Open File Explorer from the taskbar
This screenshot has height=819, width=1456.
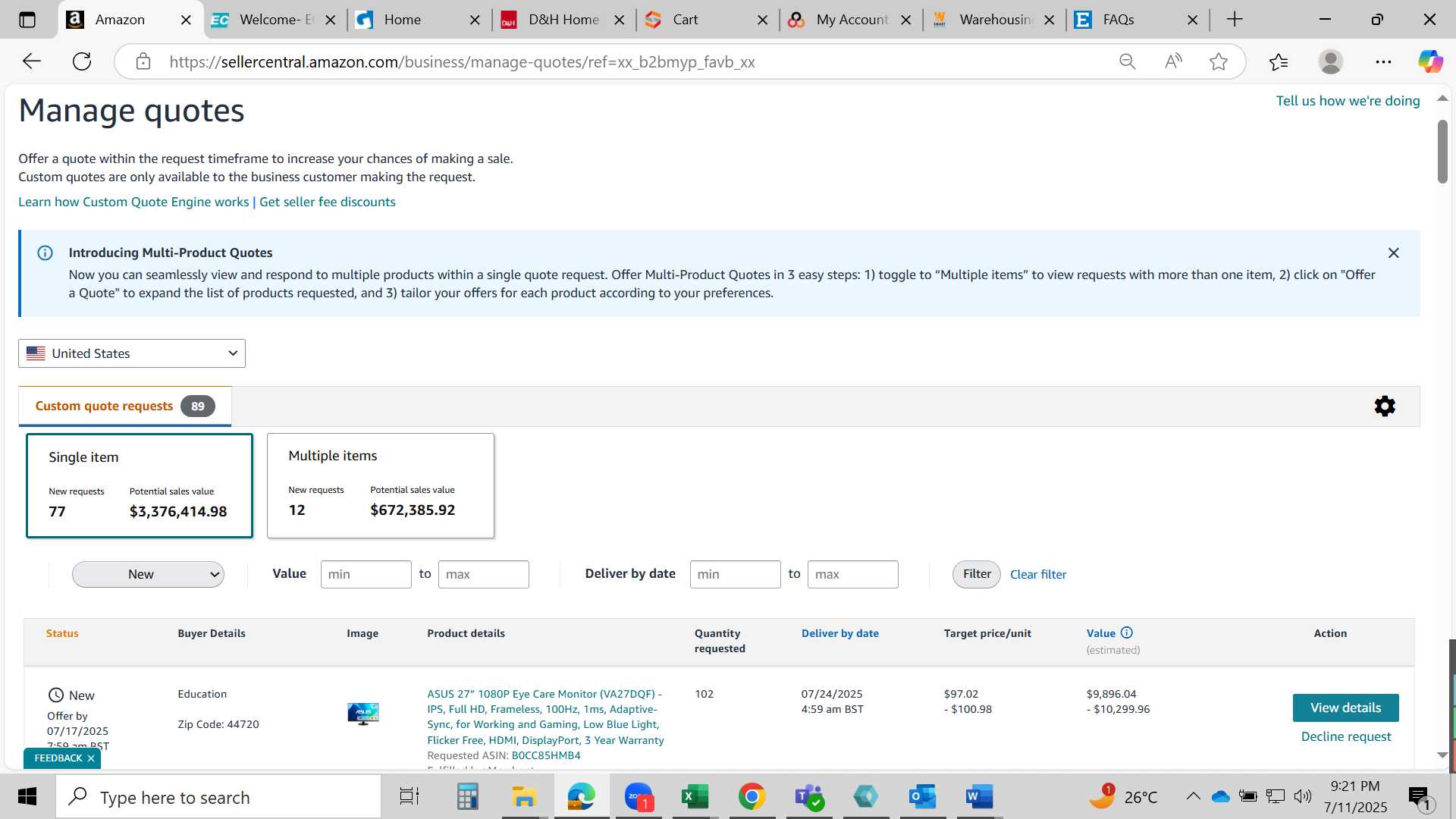524,796
